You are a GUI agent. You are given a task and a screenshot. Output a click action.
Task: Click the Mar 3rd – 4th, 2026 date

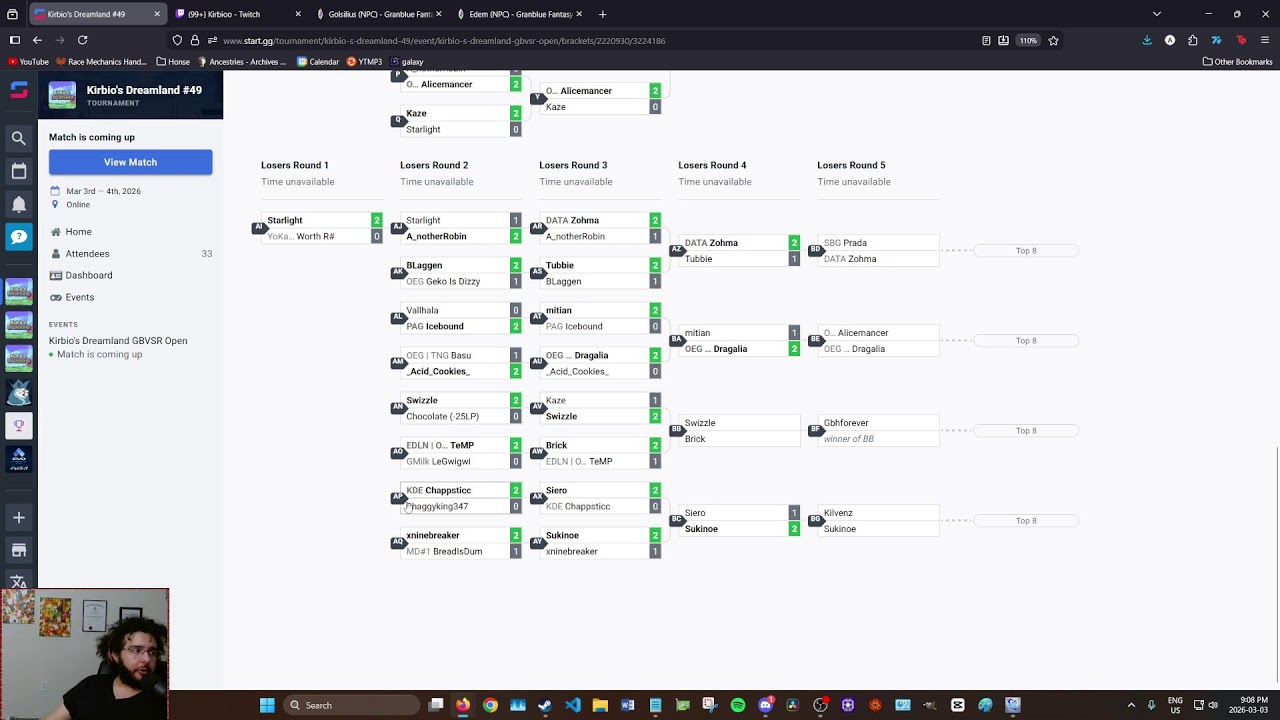pyautogui.click(x=104, y=191)
